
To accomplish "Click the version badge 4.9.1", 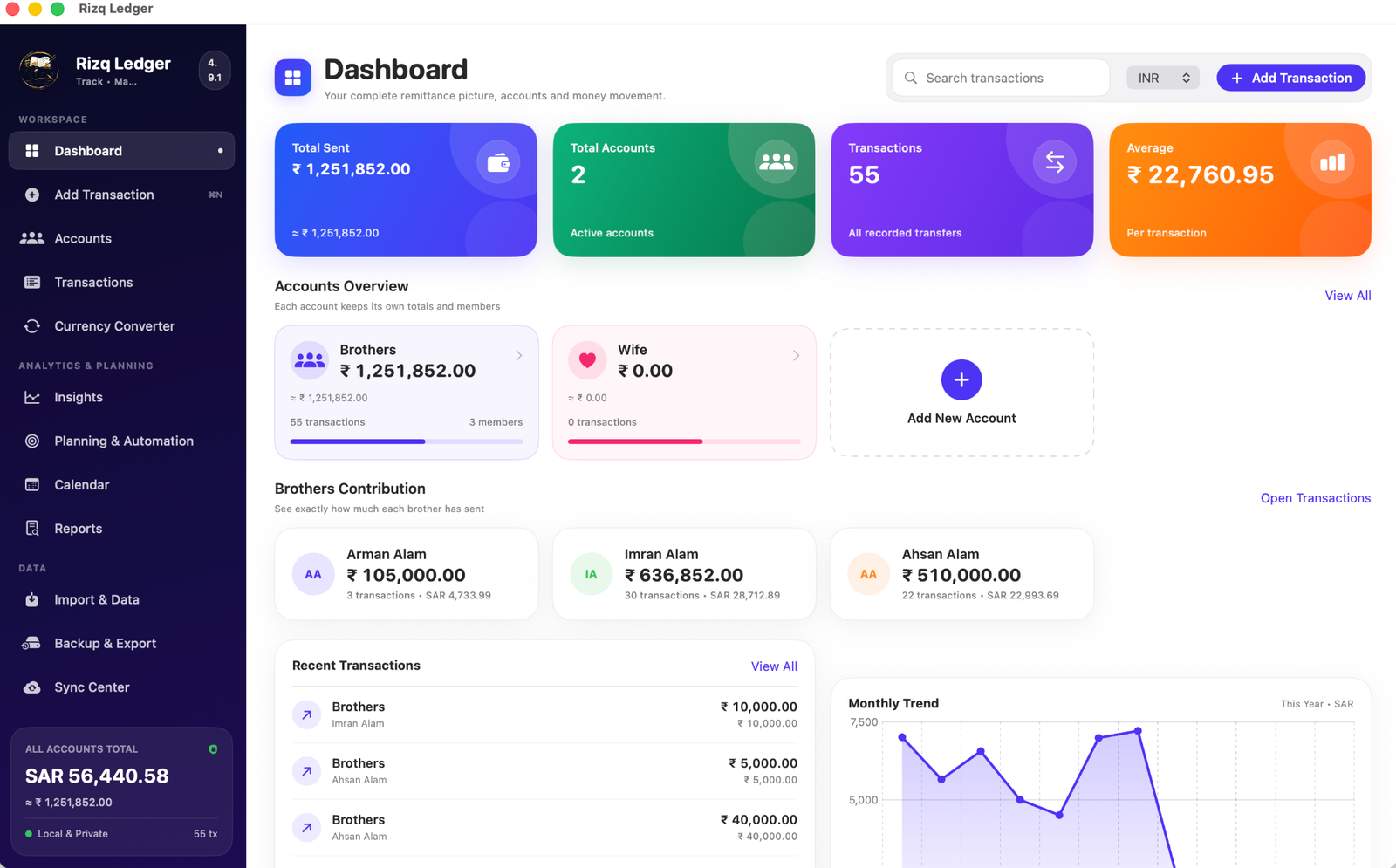I will (215, 71).
